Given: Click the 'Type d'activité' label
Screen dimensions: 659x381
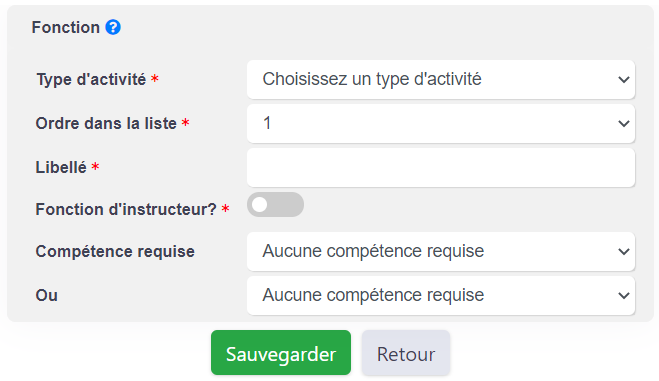Looking at the screenshot, I should click(91, 79).
